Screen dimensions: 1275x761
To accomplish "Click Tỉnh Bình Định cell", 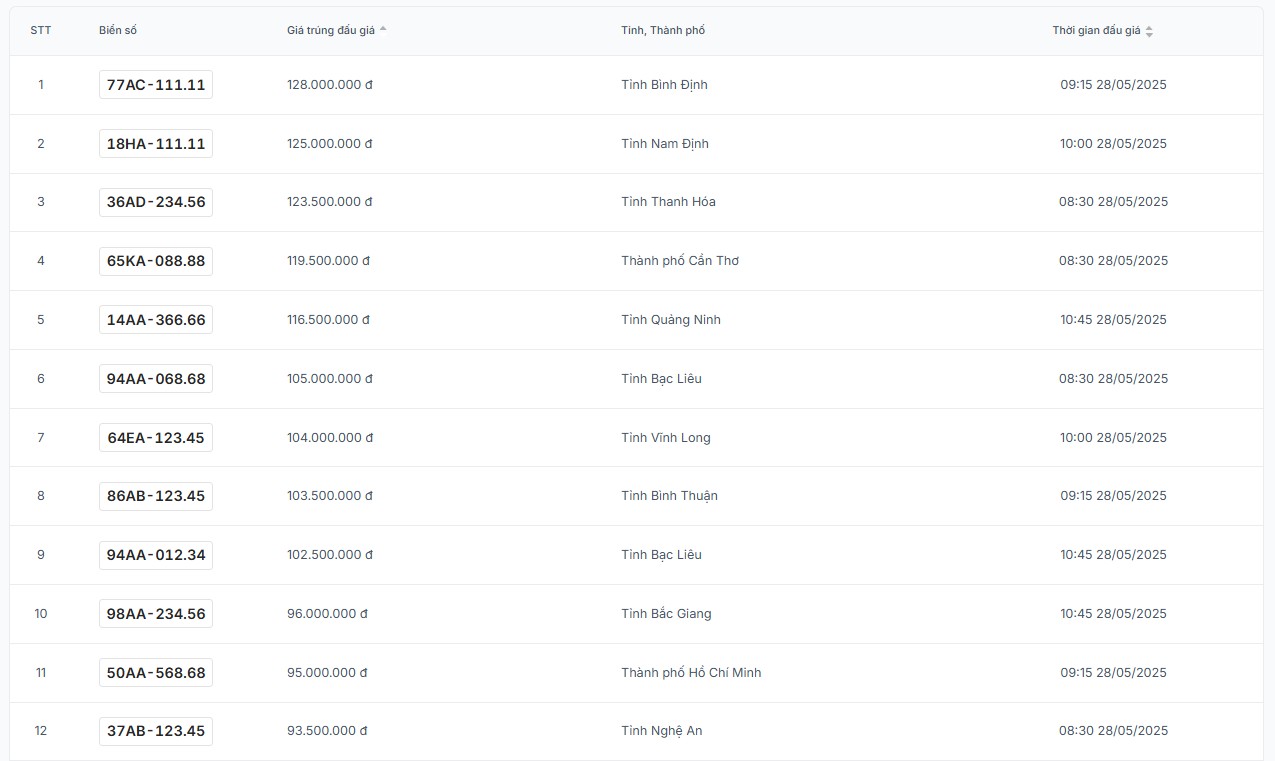I will [x=664, y=85].
